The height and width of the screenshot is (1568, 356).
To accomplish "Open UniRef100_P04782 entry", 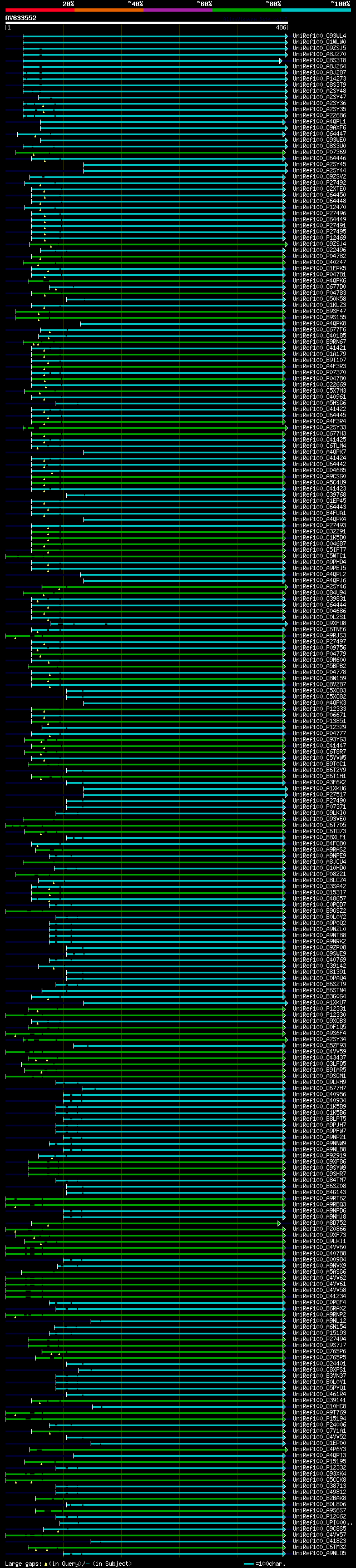I will 319,256.
